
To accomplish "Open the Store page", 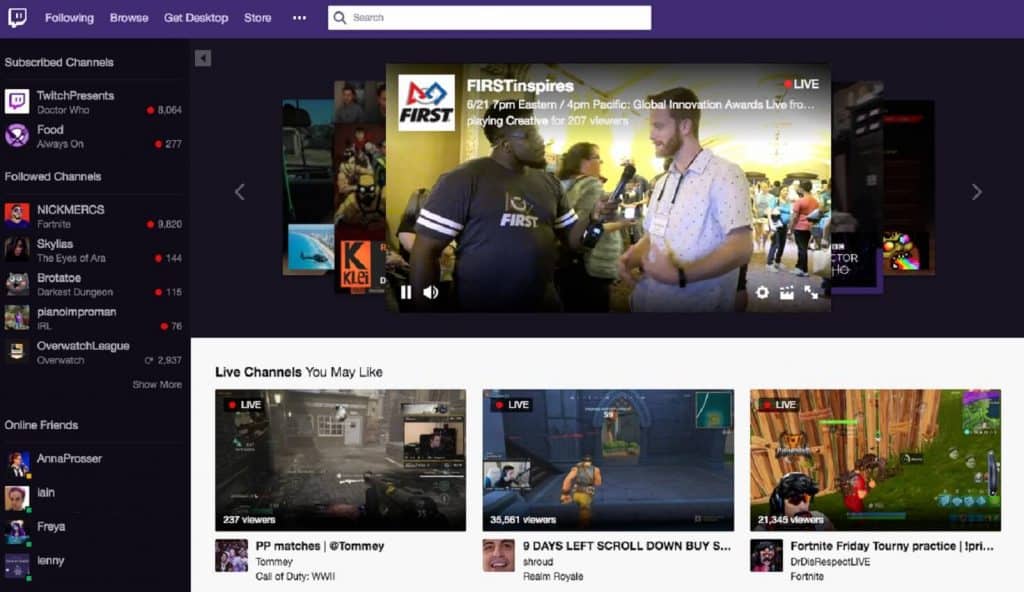I will [257, 17].
